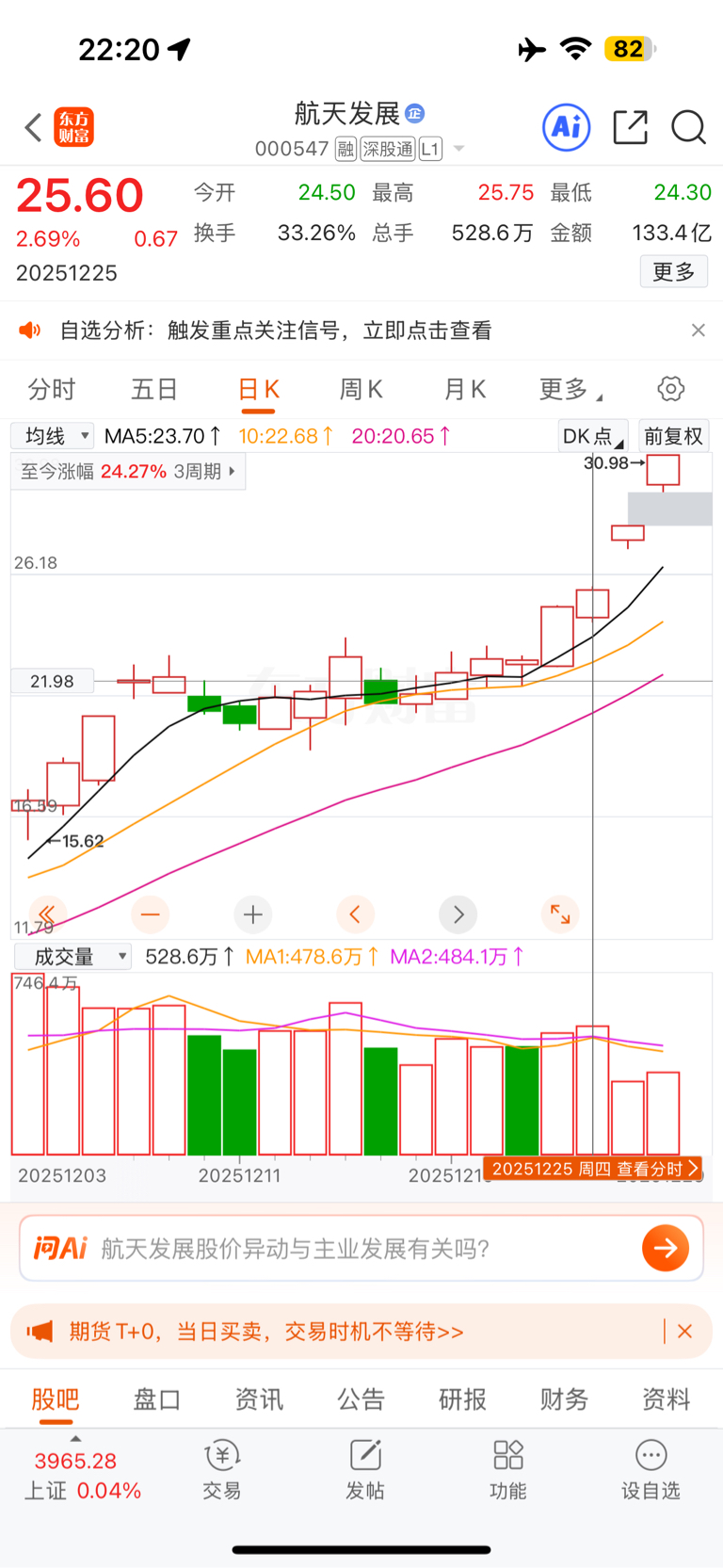Switch to the 盘口 tab
Screen dimensions: 723x1568
(157, 1399)
